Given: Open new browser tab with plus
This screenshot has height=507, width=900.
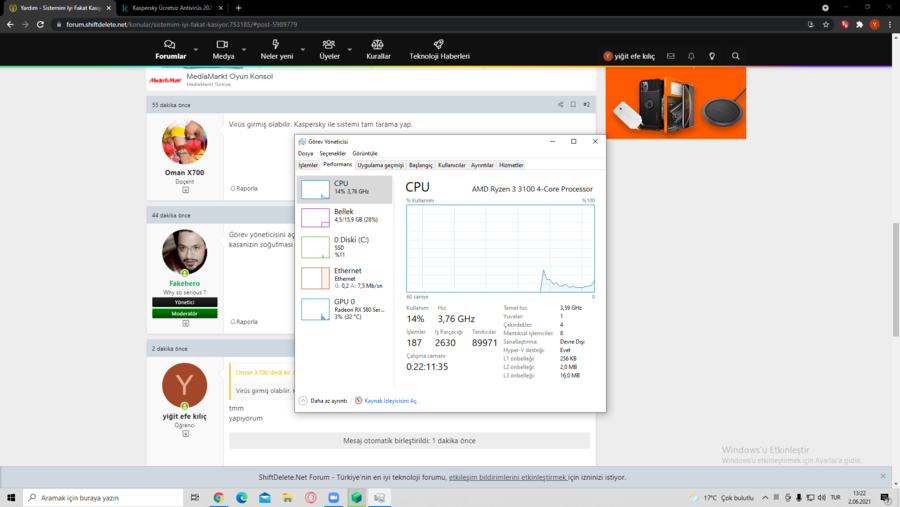Looking at the screenshot, I should 238,8.
